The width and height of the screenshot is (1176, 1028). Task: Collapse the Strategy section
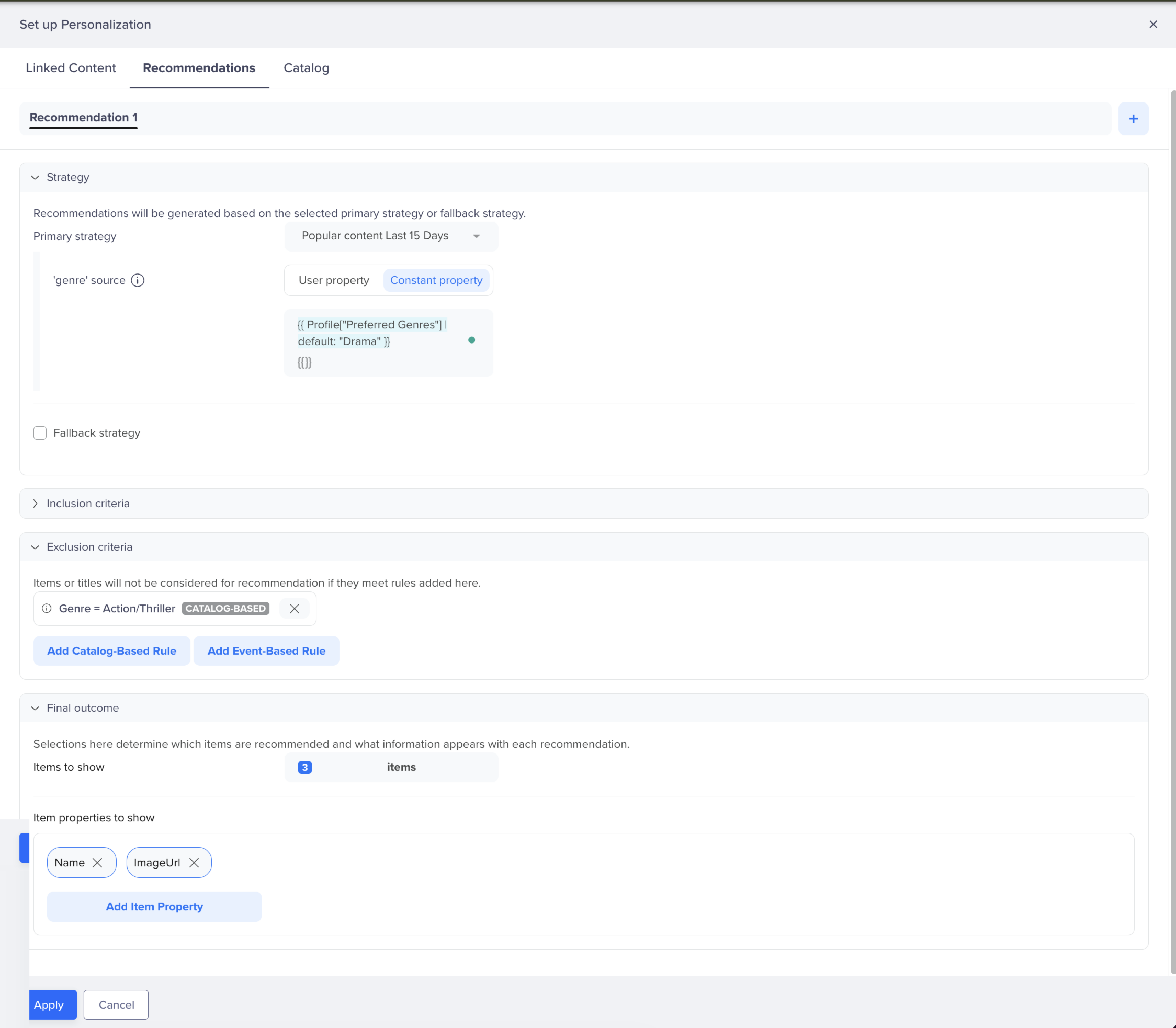click(35, 177)
